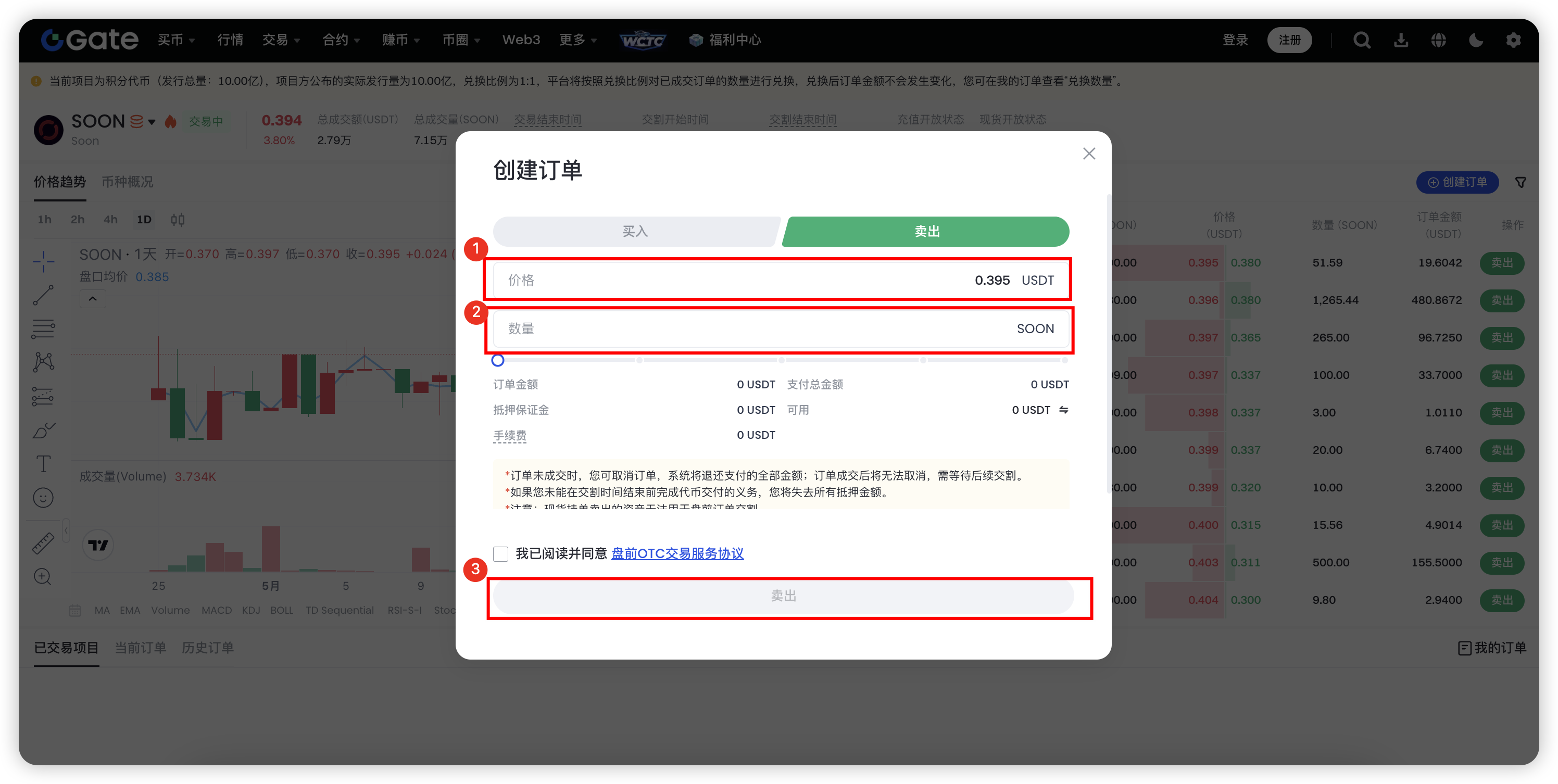The width and height of the screenshot is (1558, 784).
Task: Select the trend line drawing tool
Action: (43, 295)
